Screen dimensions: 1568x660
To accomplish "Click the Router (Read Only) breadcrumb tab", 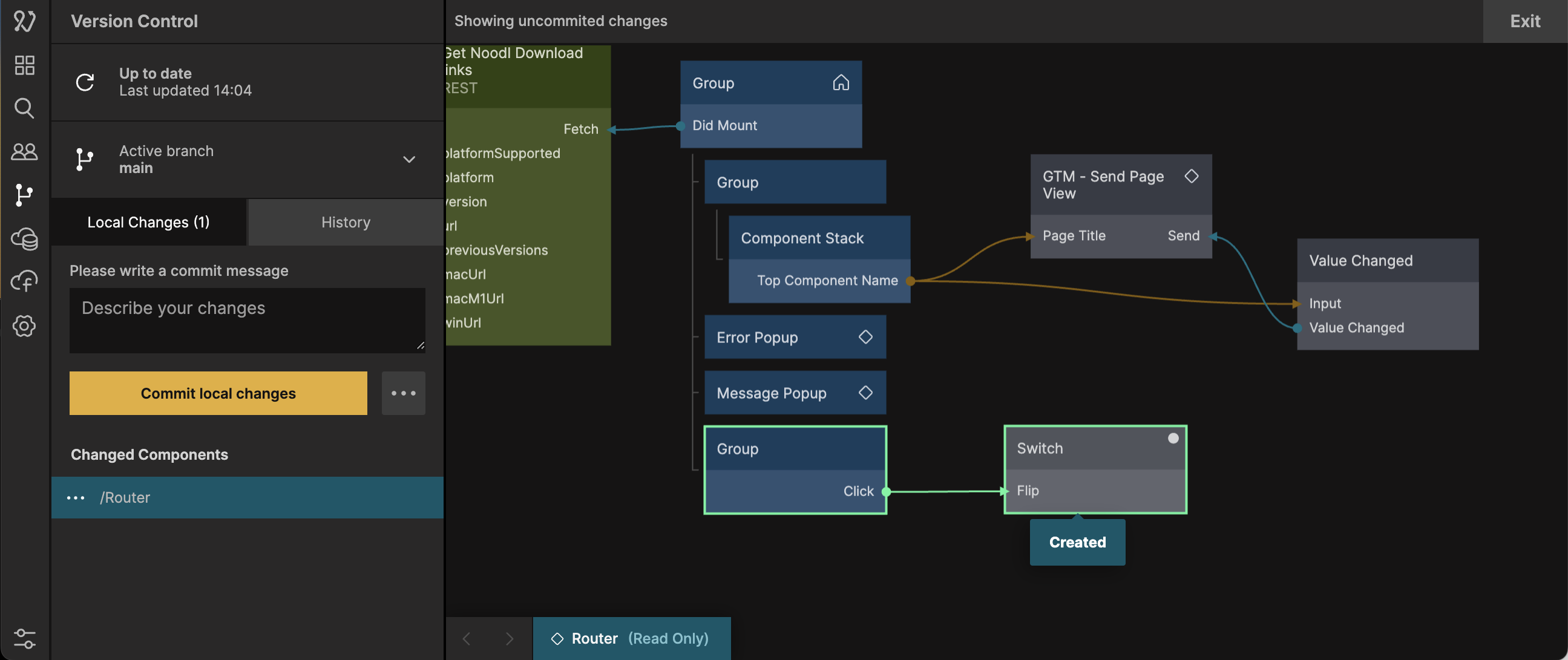I will (x=631, y=638).
